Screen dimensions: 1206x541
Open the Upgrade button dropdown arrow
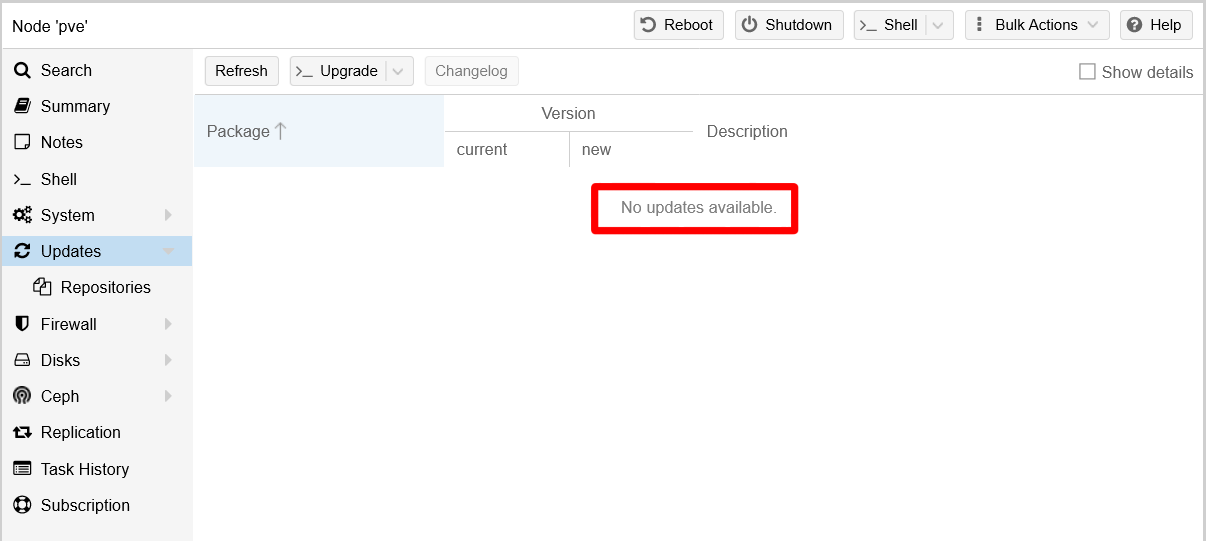tap(399, 71)
